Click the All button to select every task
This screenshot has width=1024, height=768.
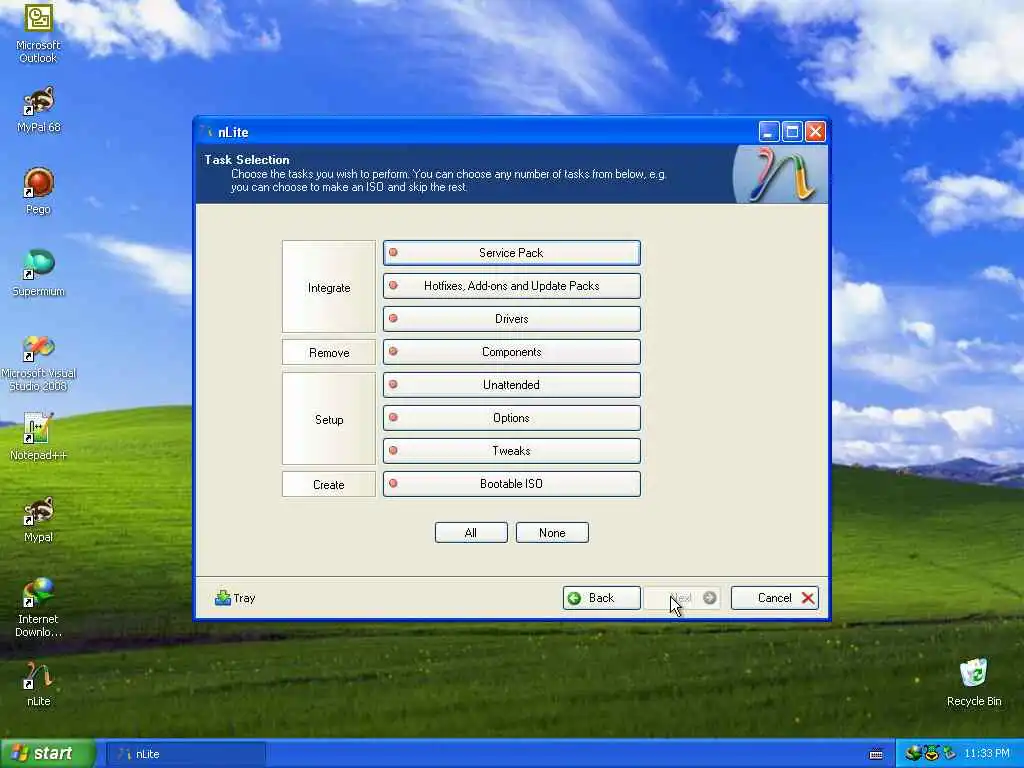471,533
